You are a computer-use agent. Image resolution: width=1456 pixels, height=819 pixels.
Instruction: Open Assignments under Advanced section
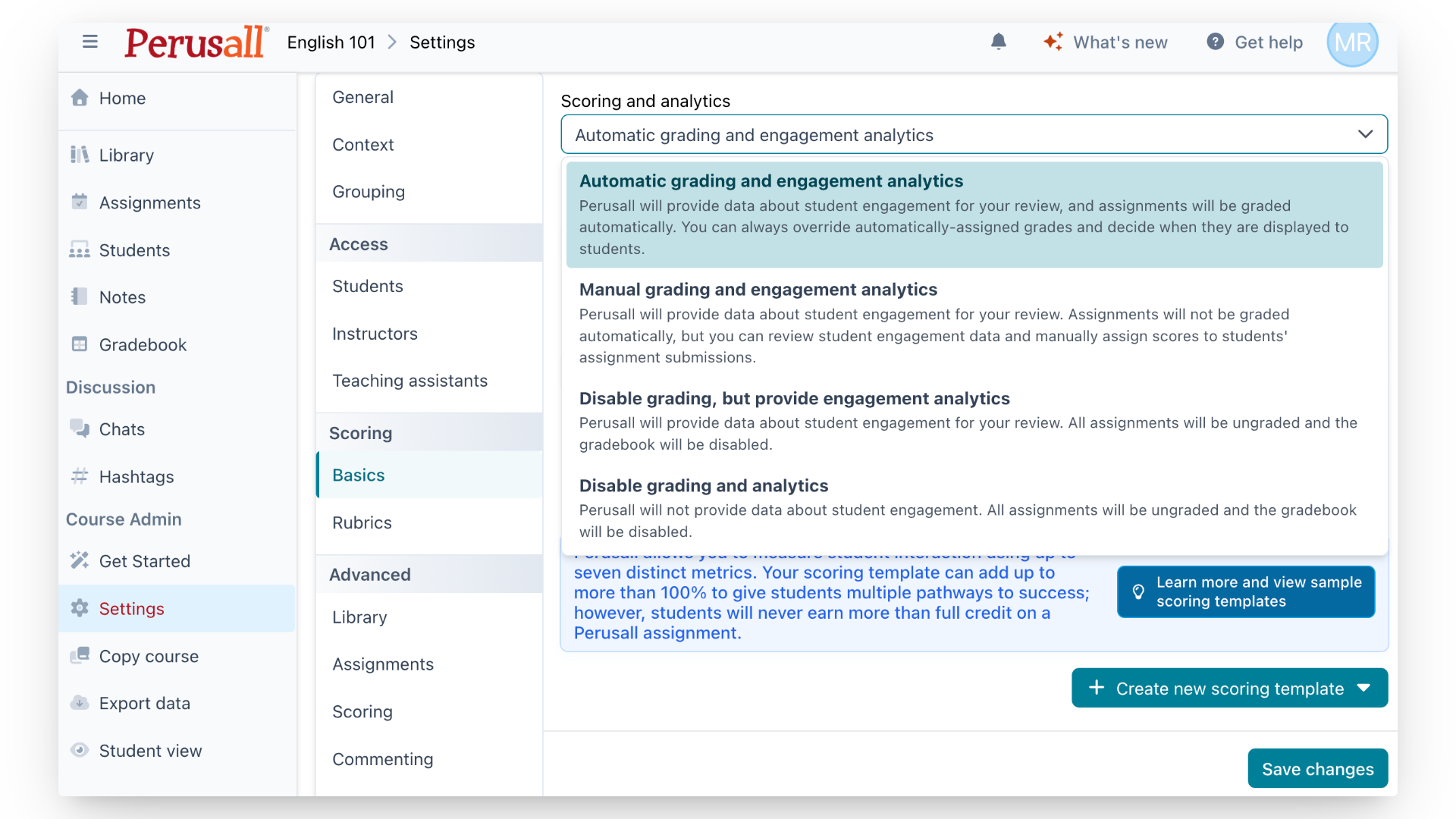point(429,664)
